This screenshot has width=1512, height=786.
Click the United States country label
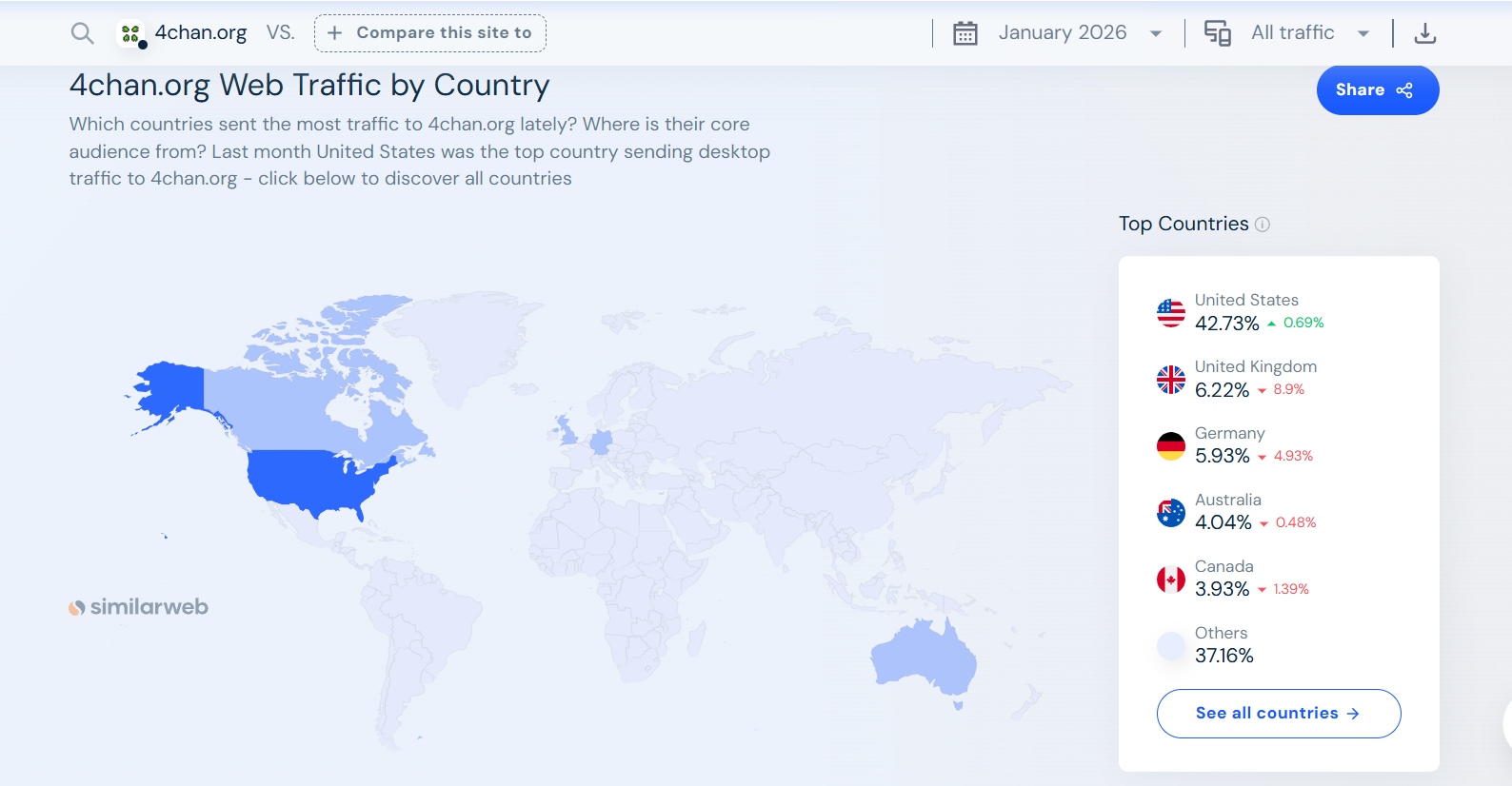click(1246, 300)
